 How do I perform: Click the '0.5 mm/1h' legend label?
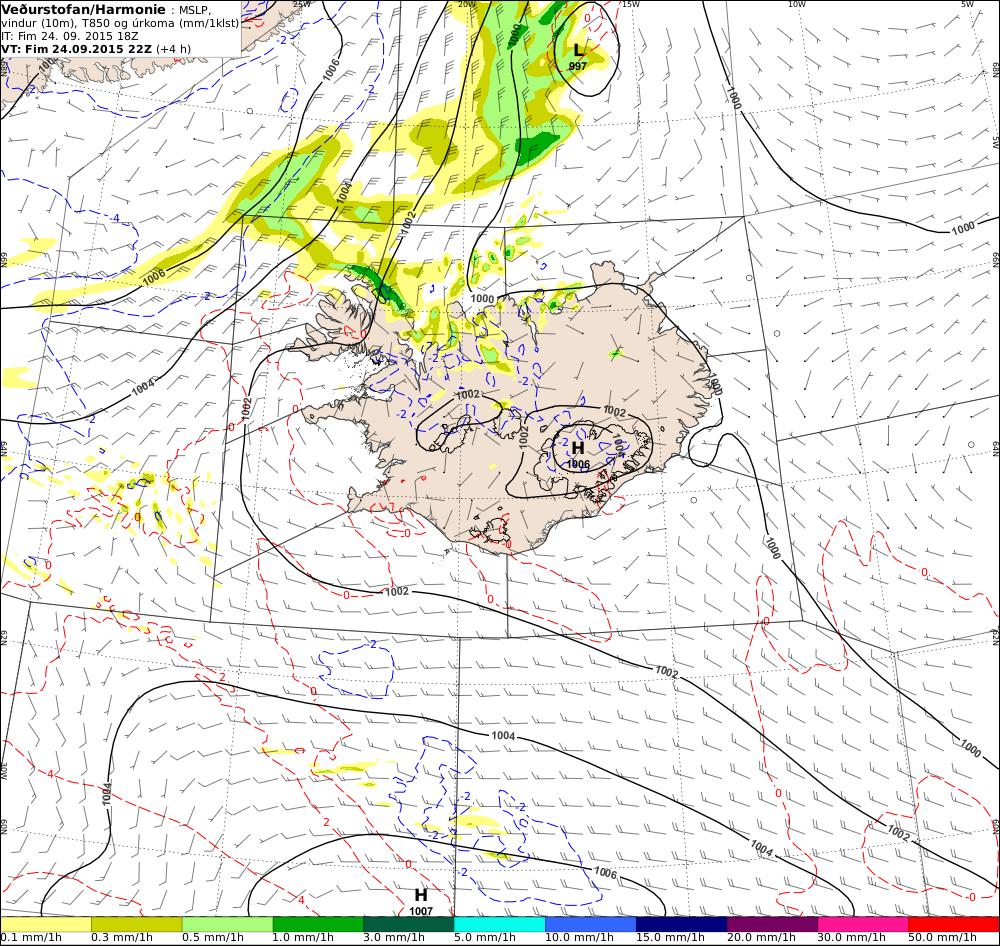click(213, 938)
